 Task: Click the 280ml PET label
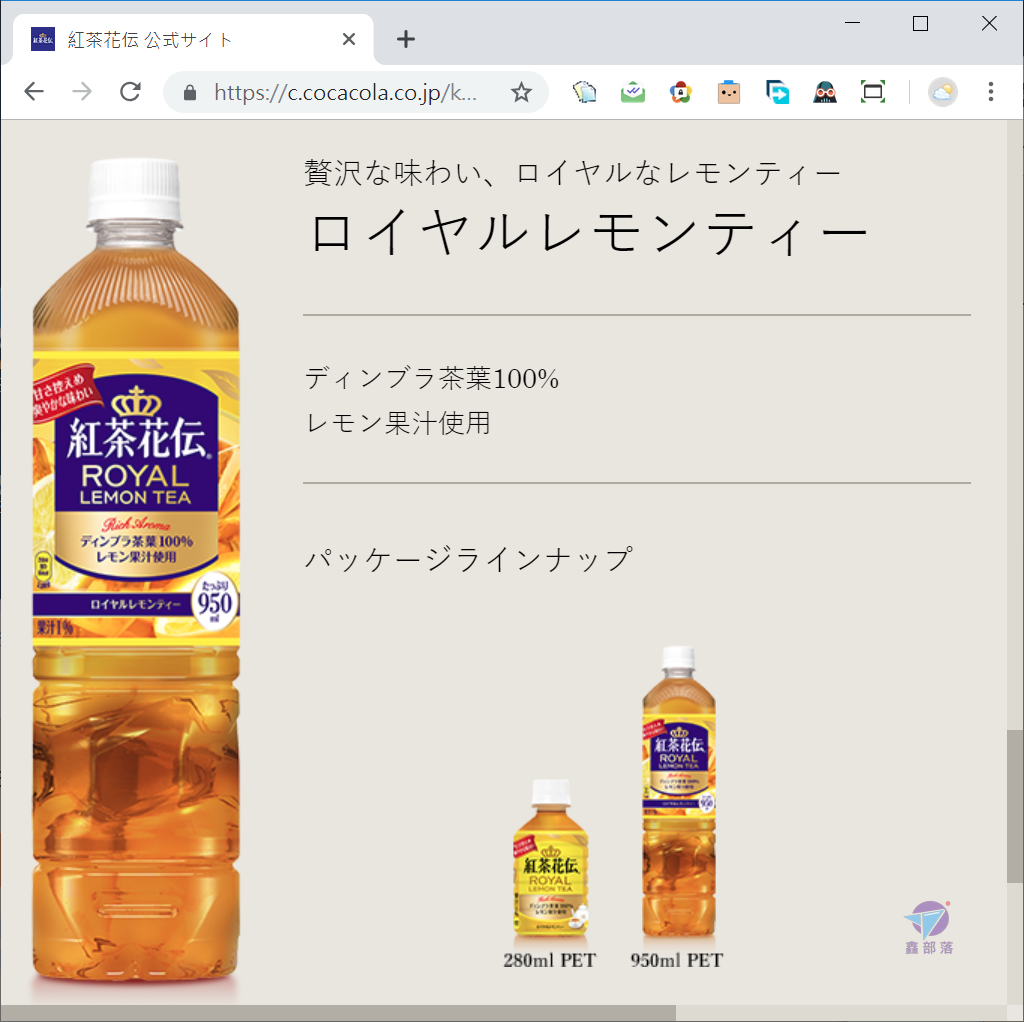(549, 960)
